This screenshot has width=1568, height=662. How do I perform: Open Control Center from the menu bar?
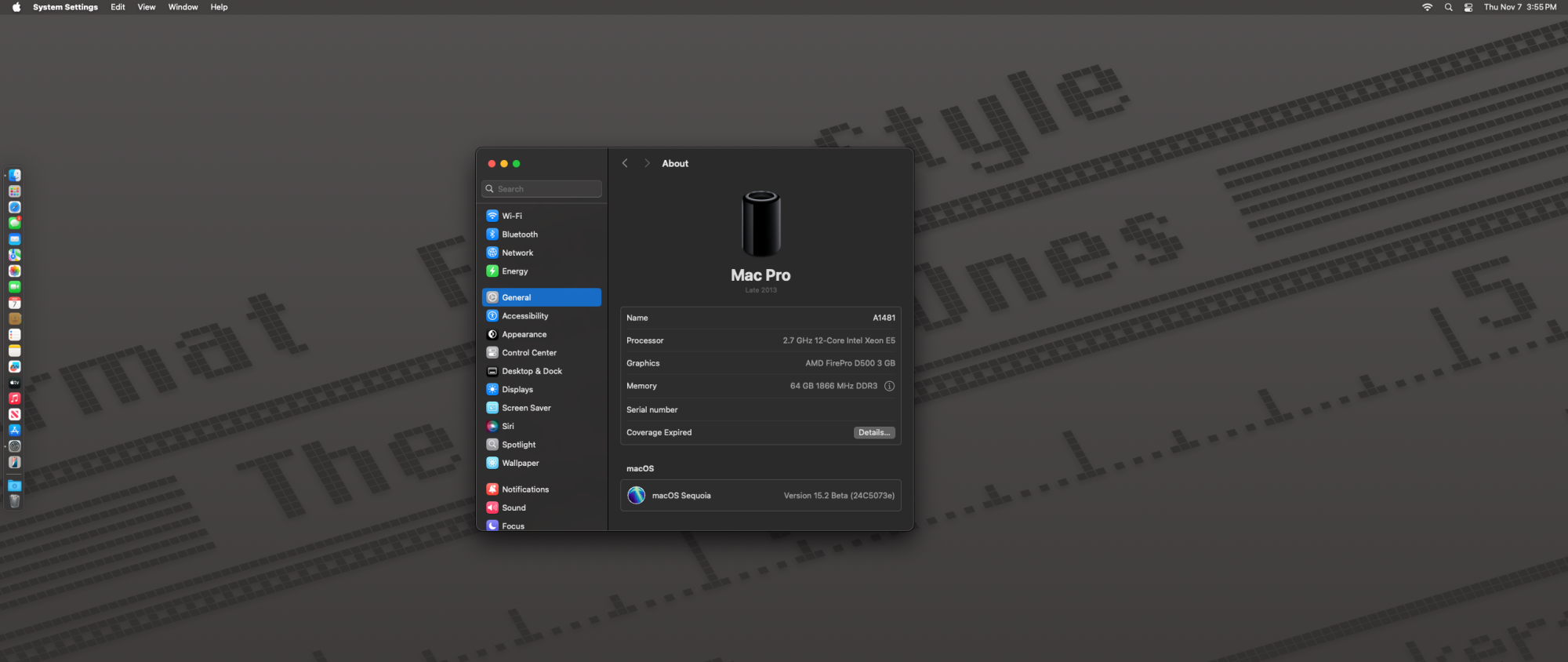(1468, 7)
